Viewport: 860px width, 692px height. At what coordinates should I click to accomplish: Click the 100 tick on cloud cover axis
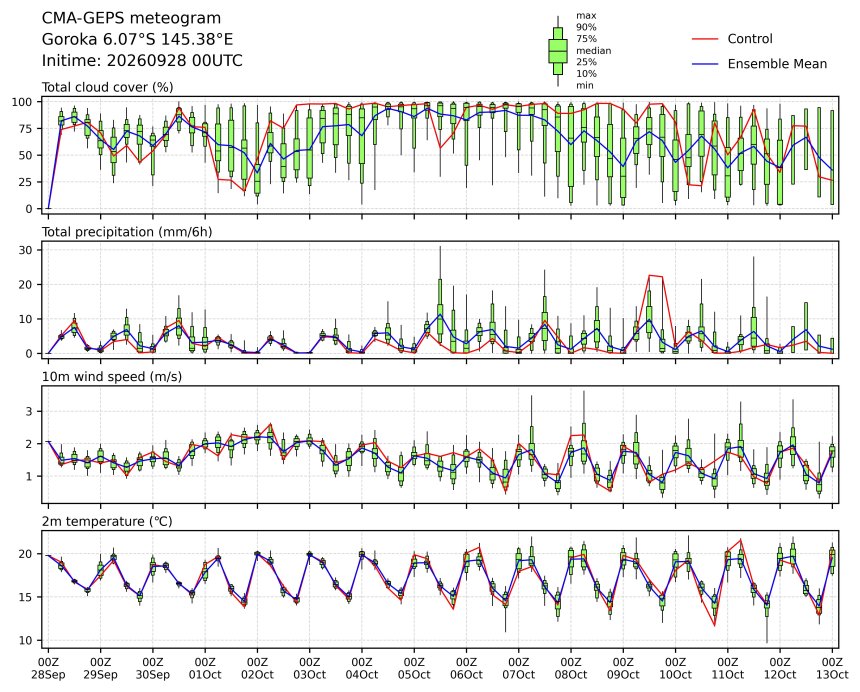24,102
